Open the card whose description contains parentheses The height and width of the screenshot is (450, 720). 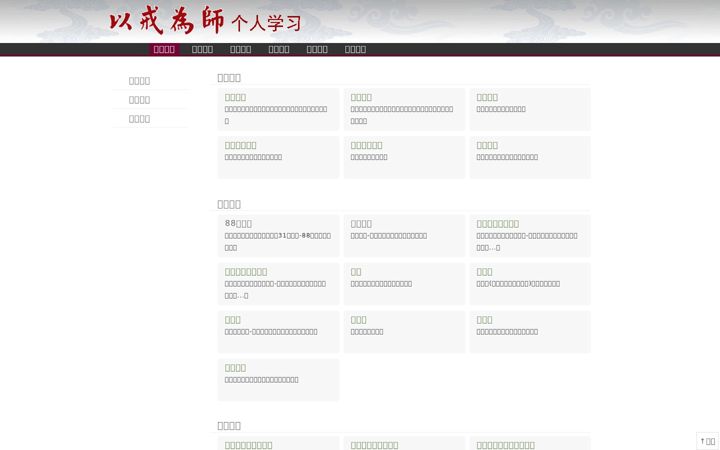[530, 284]
